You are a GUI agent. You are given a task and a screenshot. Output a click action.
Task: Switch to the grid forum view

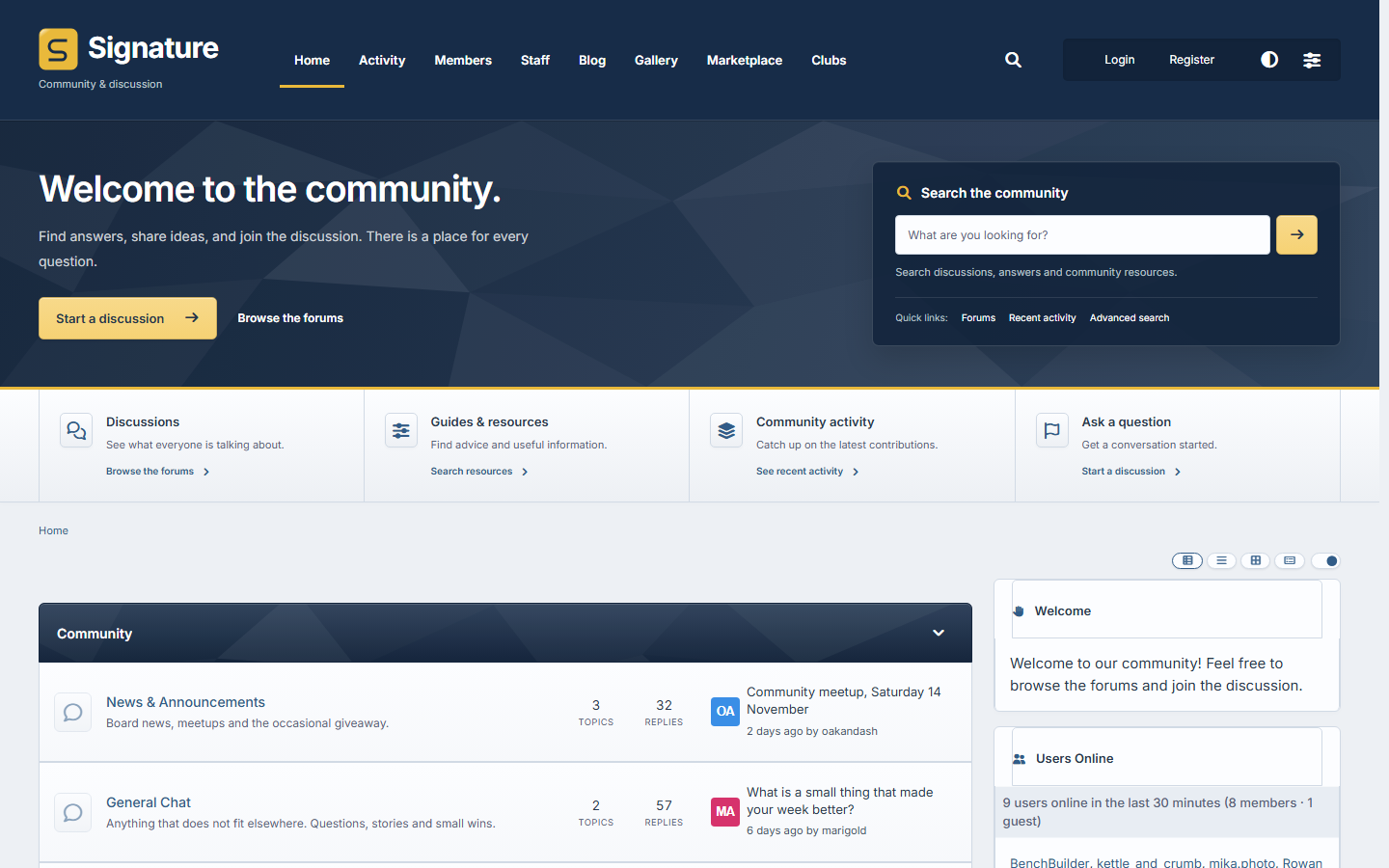[x=1255, y=560]
